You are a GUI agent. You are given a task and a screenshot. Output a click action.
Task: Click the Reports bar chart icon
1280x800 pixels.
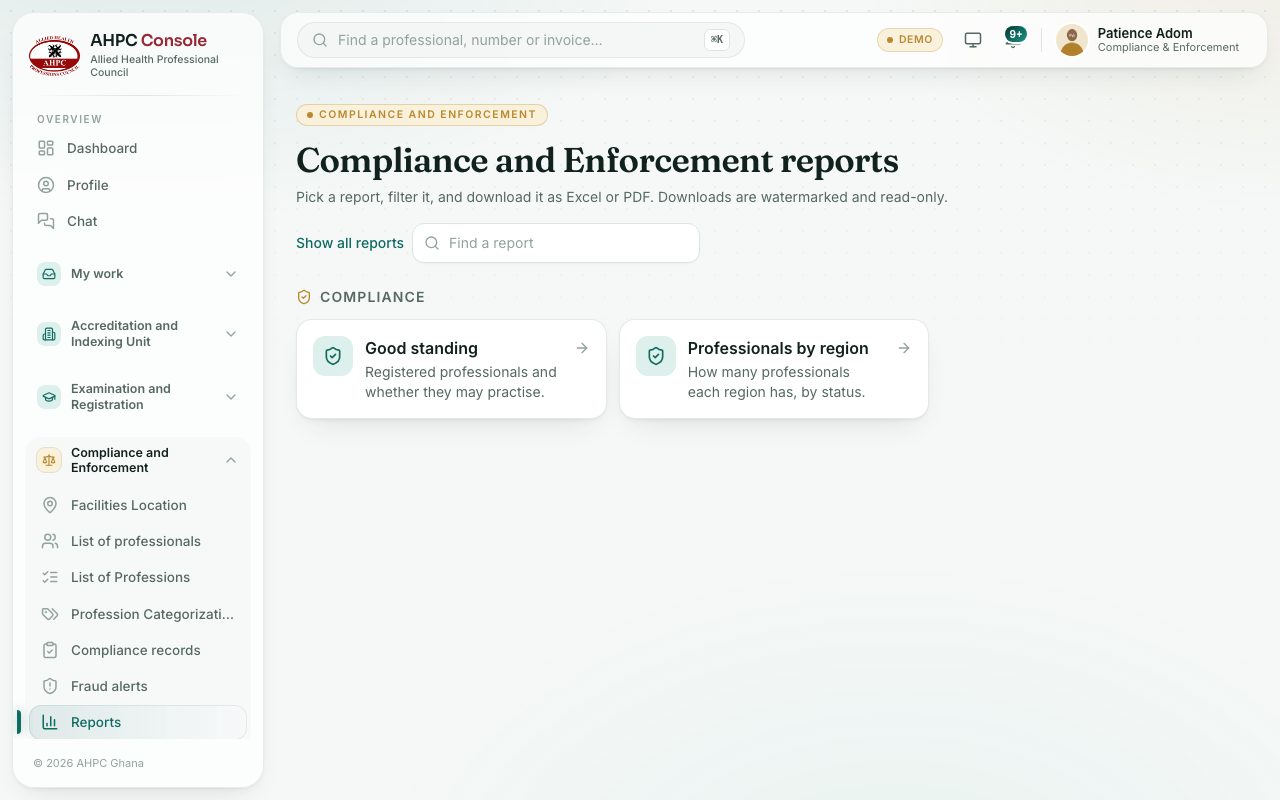point(50,722)
